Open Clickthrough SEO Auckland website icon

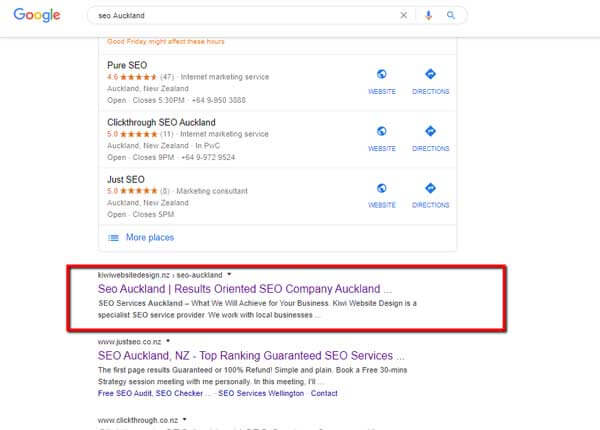point(382,131)
